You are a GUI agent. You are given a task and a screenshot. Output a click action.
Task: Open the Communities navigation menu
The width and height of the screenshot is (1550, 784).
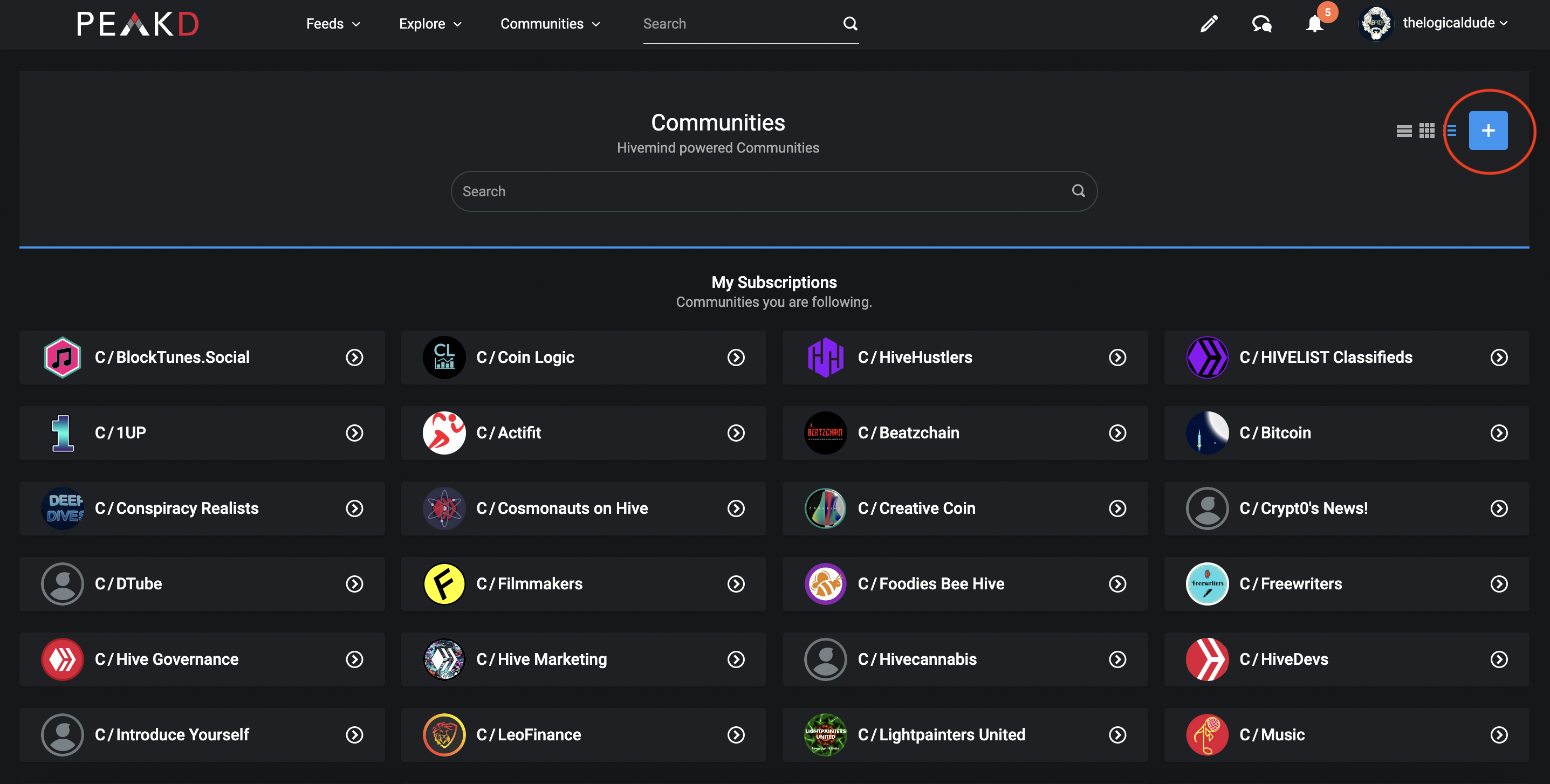click(x=550, y=24)
